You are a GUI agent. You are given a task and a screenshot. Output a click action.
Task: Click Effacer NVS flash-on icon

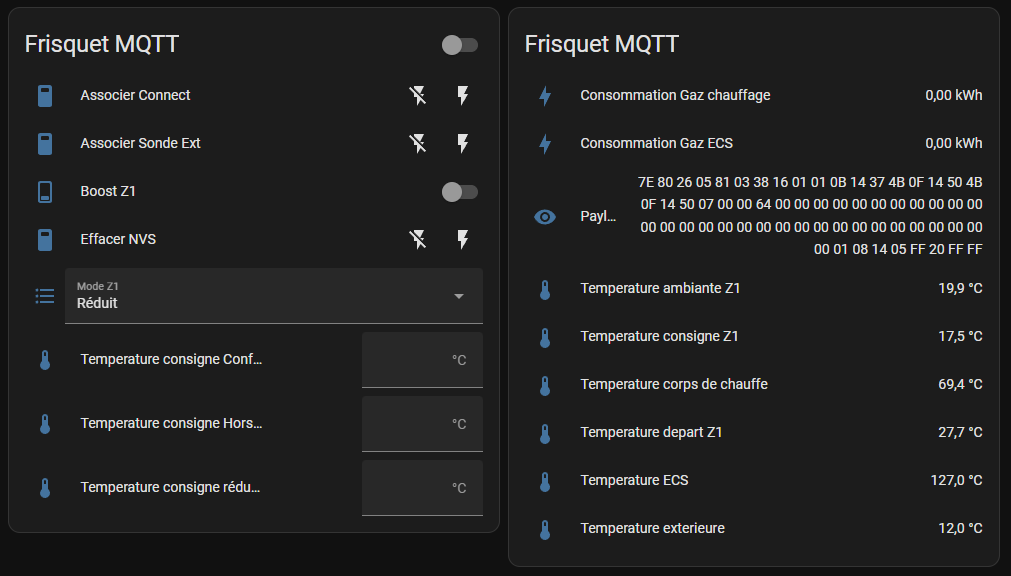462,240
